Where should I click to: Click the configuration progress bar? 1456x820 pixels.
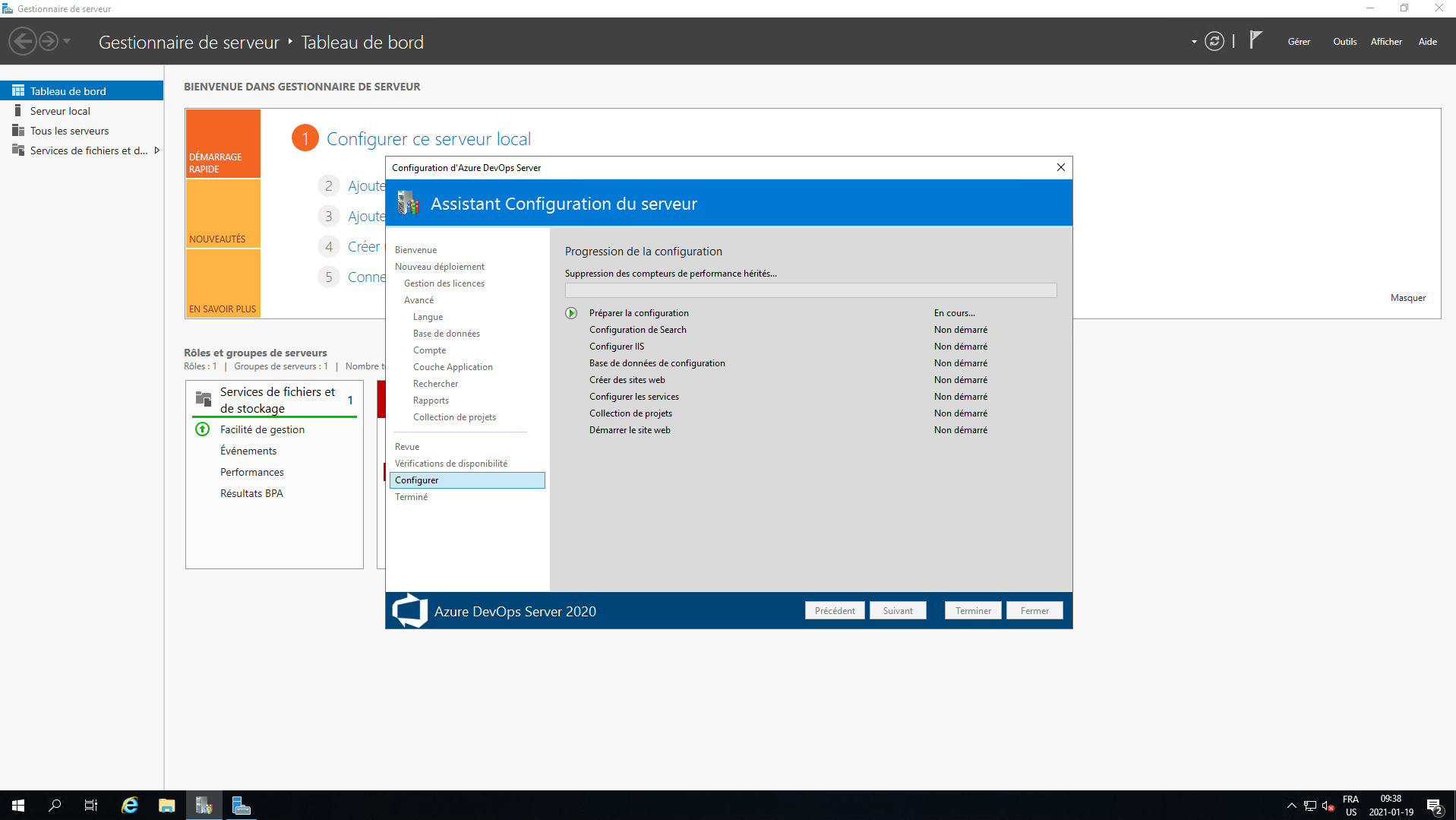810,290
